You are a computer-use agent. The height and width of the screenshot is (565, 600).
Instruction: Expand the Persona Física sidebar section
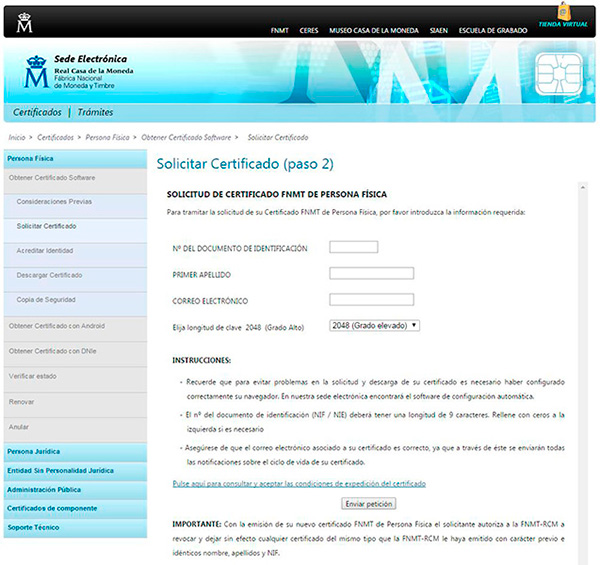tap(75, 159)
